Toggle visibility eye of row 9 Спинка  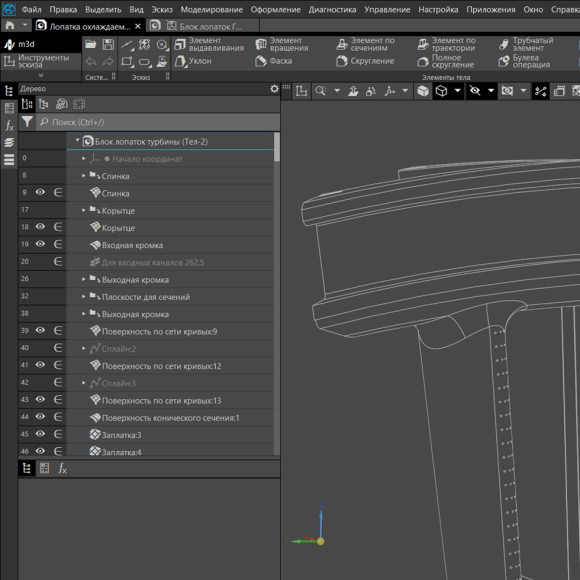[40, 192]
